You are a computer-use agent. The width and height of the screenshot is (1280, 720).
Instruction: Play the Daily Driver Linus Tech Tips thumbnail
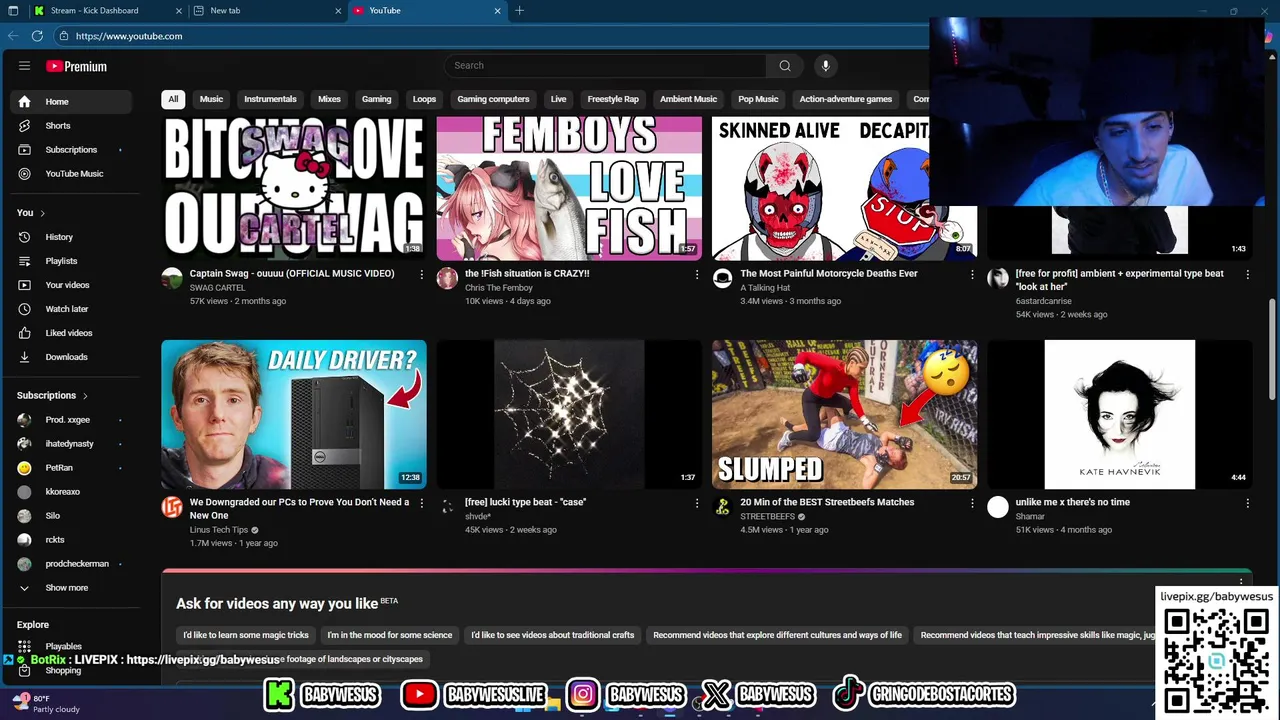click(x=294, y=414)
